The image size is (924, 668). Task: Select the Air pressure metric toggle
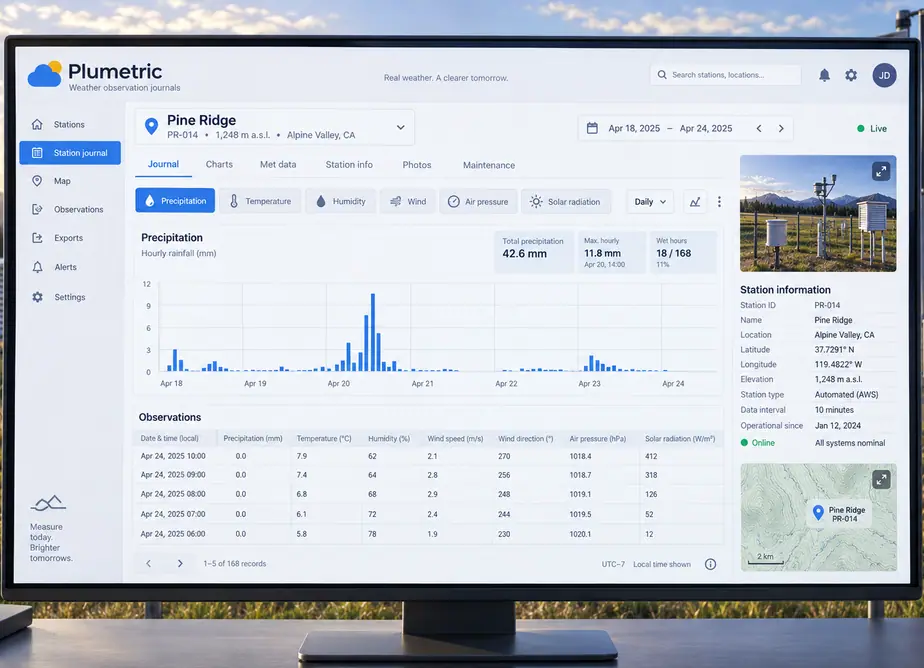tap(478, 201)
